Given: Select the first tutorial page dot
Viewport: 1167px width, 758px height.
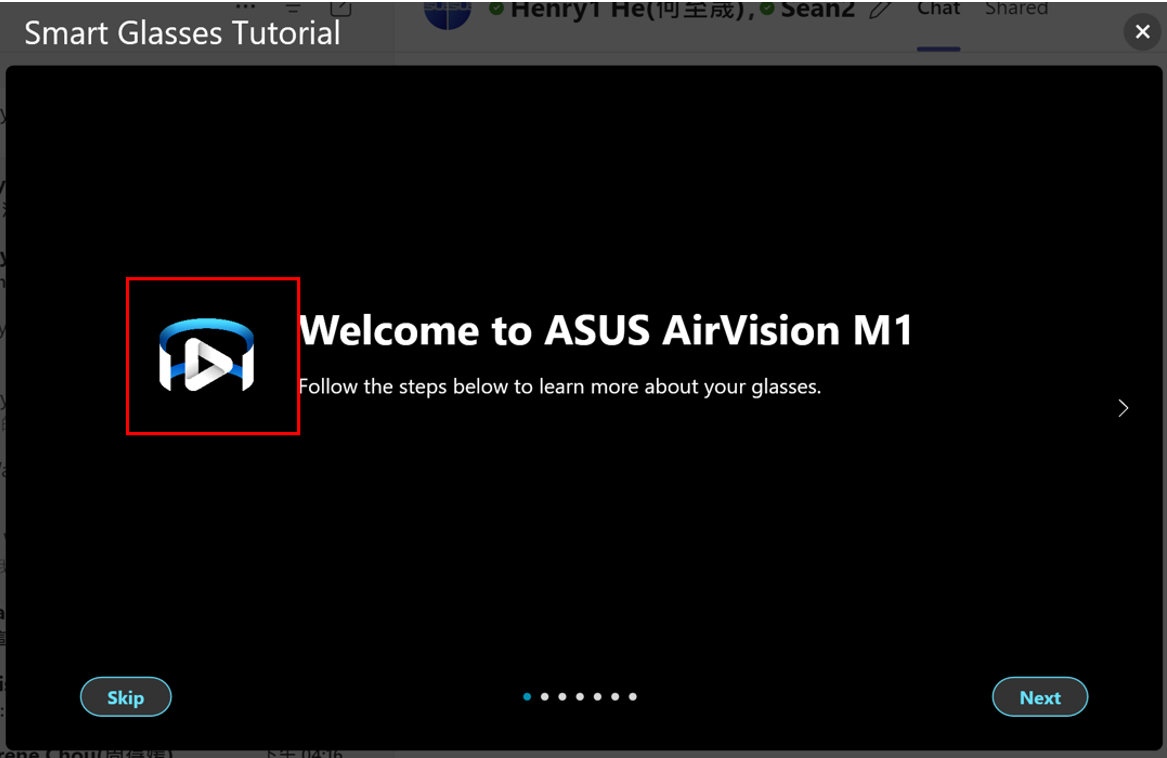Looking at the screenshot, I should [x=527, y=697].
